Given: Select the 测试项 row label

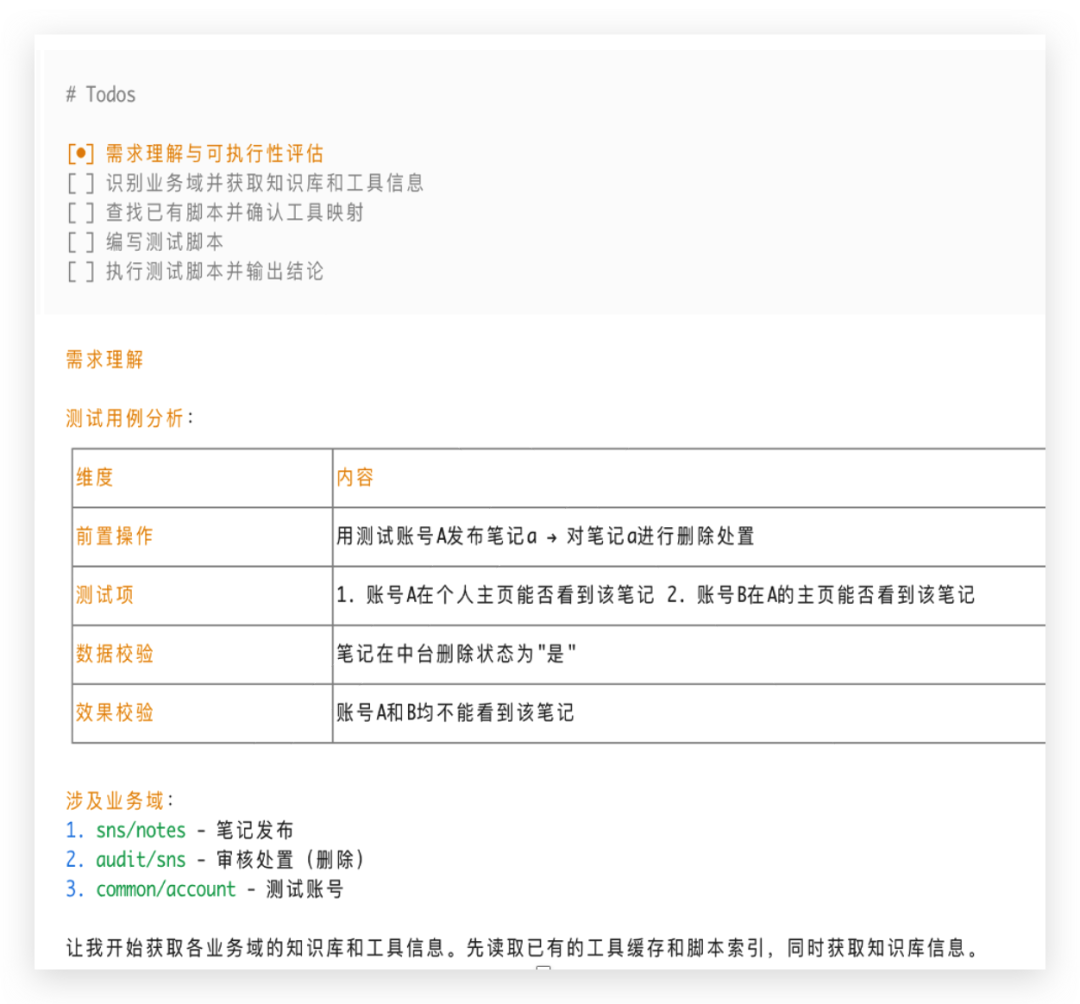Looking at the screenshot, I should [x=105, y=595].
